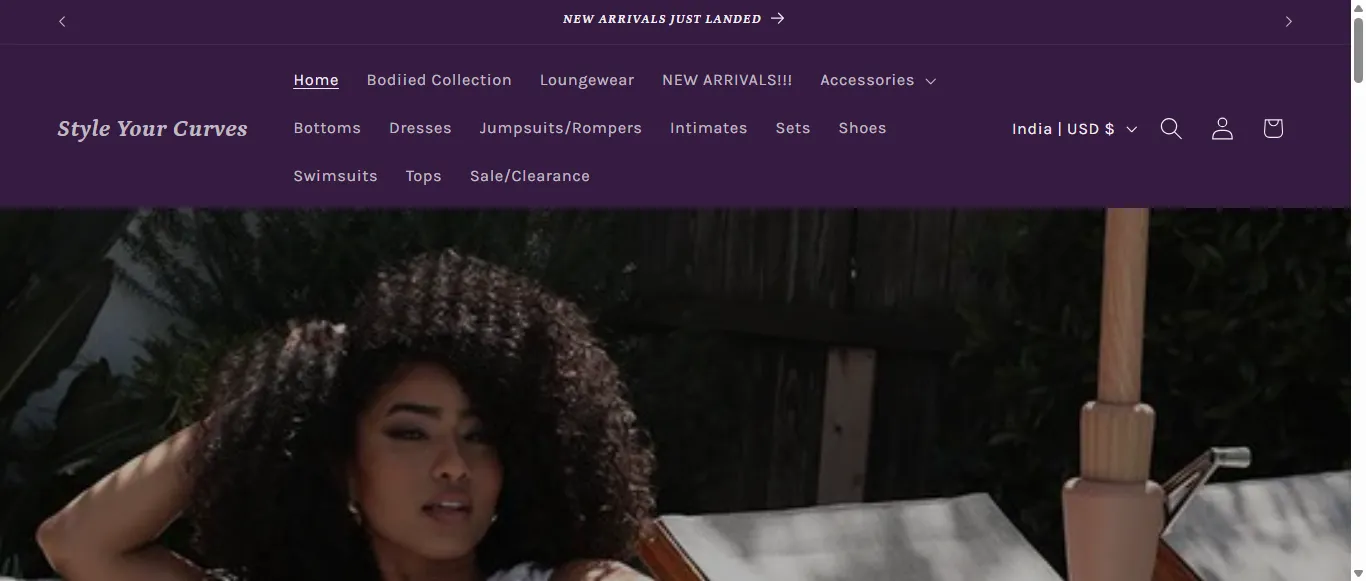Show previous announcement with left arrow

tap(62, 21)
